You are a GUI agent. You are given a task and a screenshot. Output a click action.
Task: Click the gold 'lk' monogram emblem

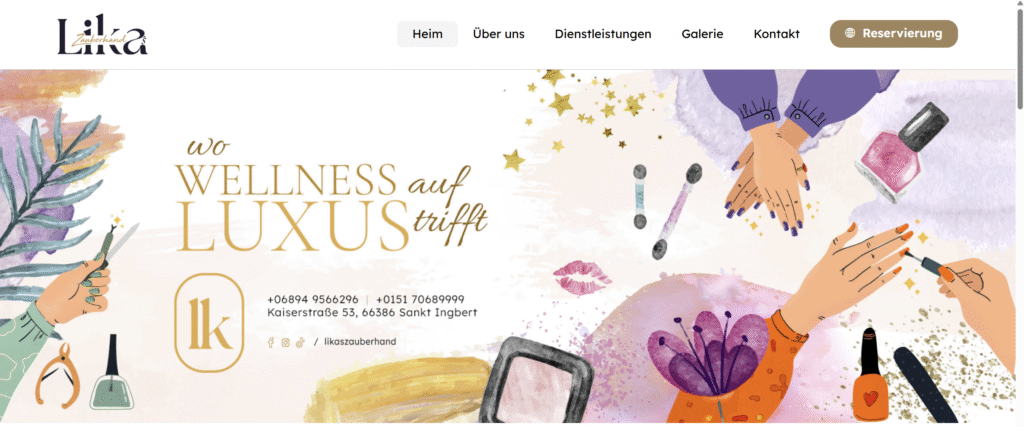click(x=209, y=323)
